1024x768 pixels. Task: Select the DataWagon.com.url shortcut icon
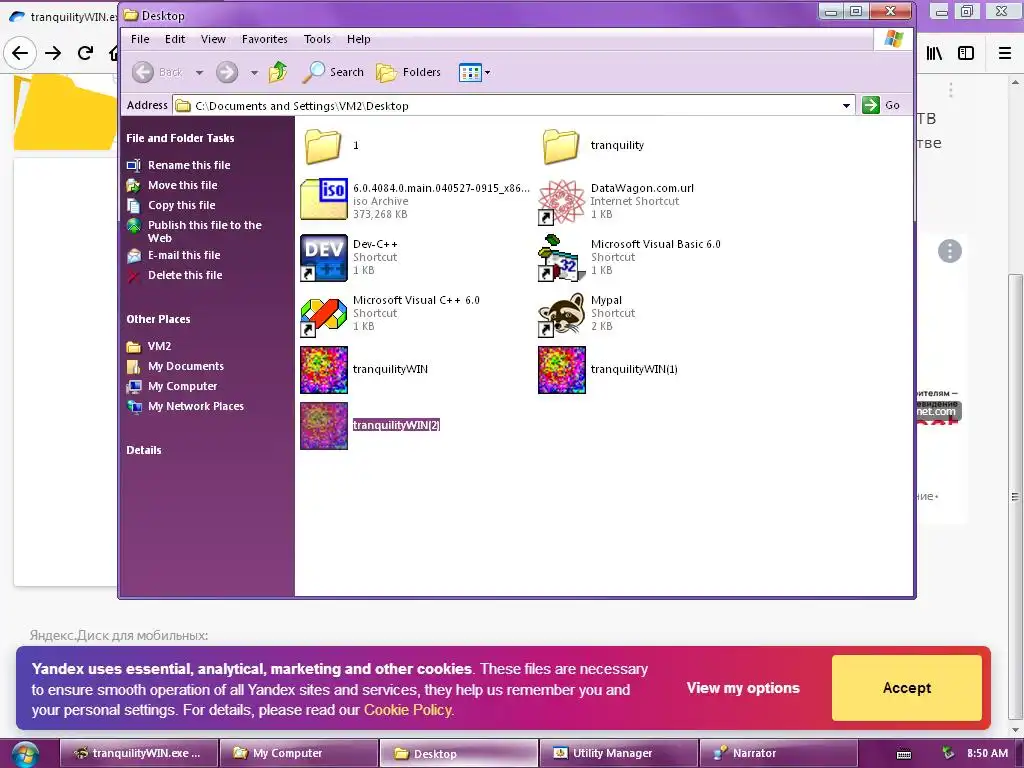click(562, 202)
